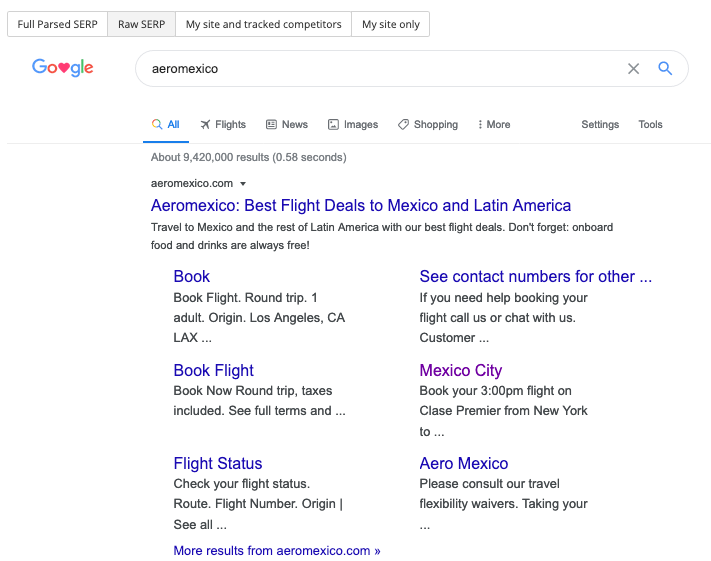The width and height of the screenshot is (711, 561).
Task: Switch to News results tab
Action: coord(286,125)
